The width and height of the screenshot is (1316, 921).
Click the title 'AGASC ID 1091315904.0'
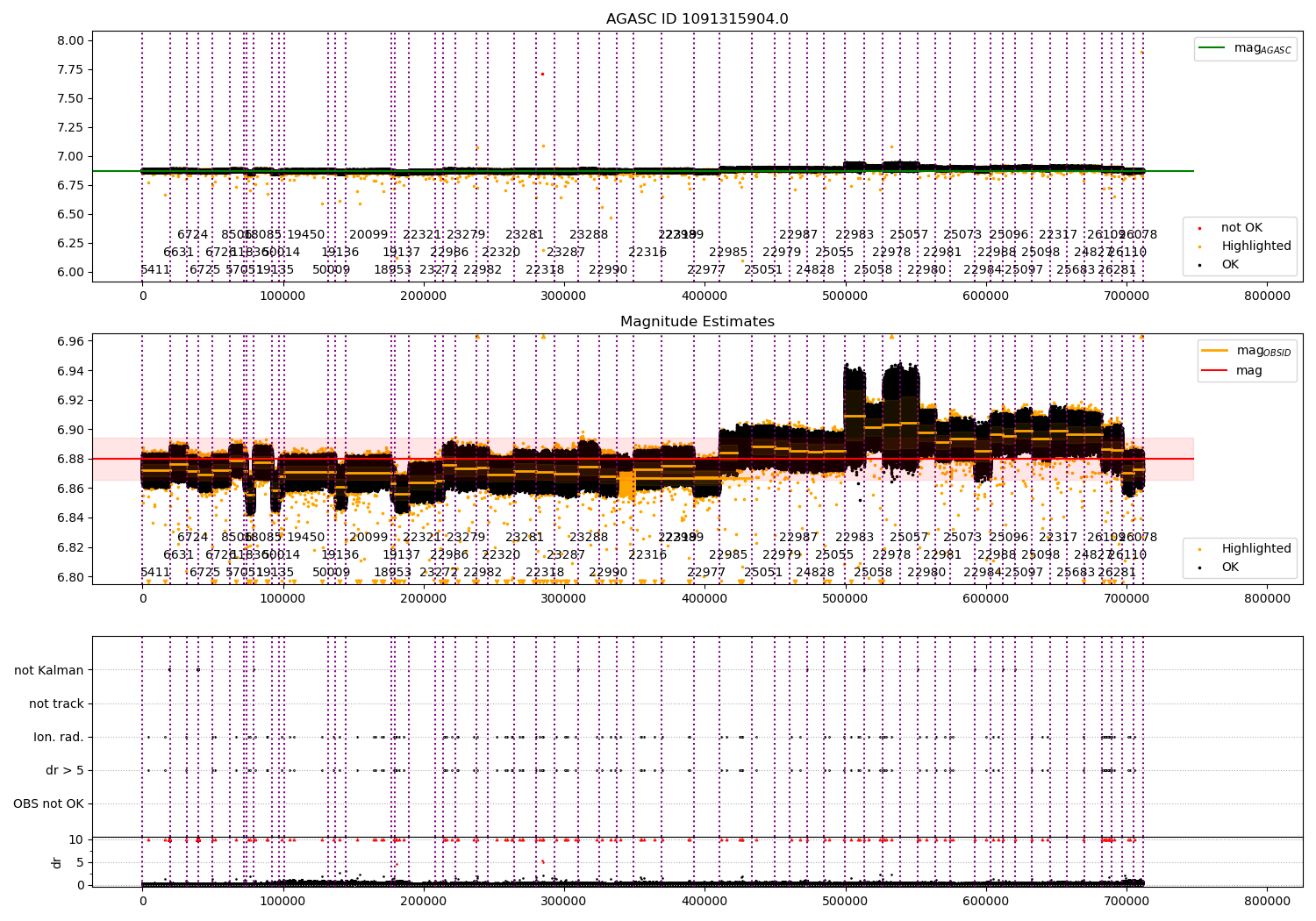697,19
